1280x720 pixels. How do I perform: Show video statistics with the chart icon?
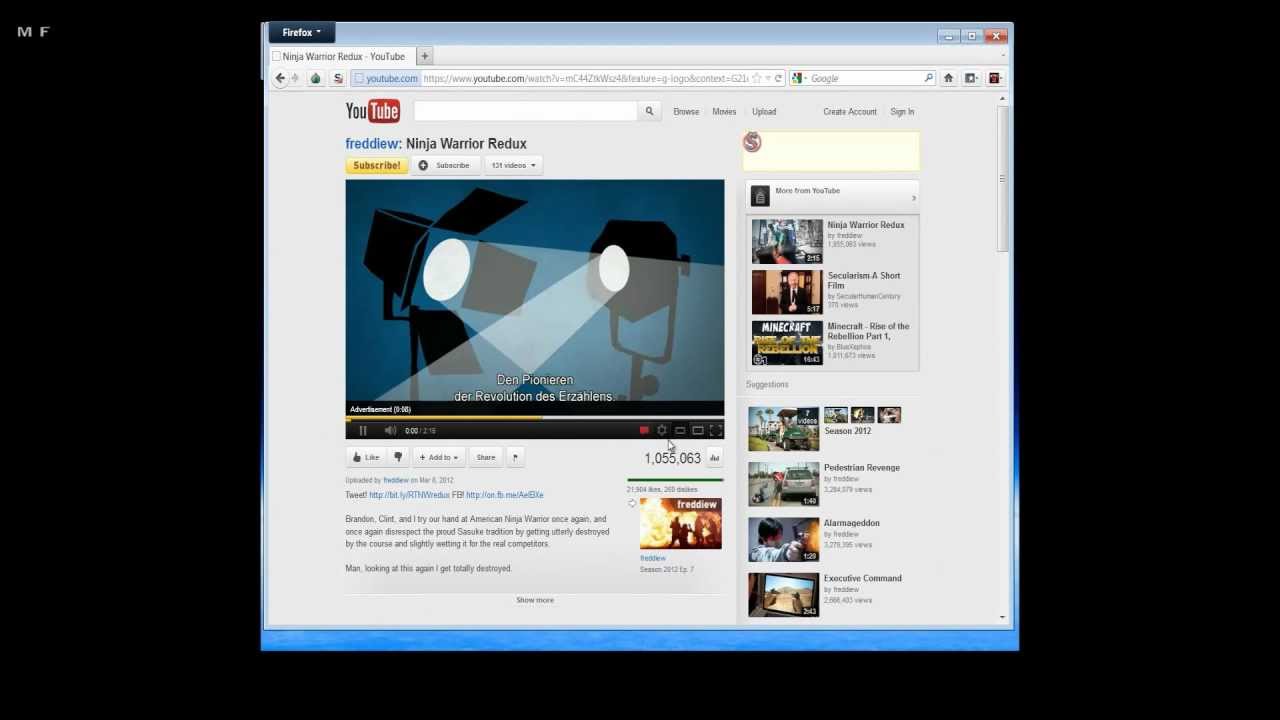click(715, 458)
